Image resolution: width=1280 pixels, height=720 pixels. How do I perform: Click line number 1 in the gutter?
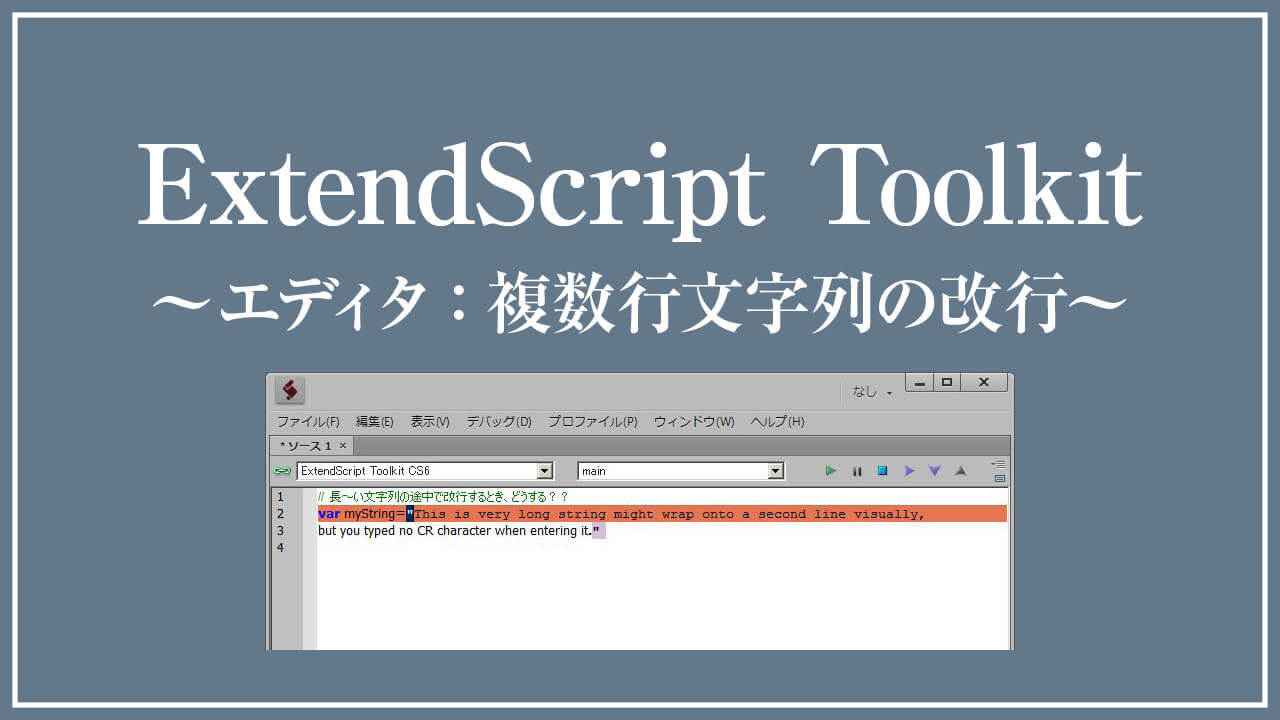click(x=280, y=497)
